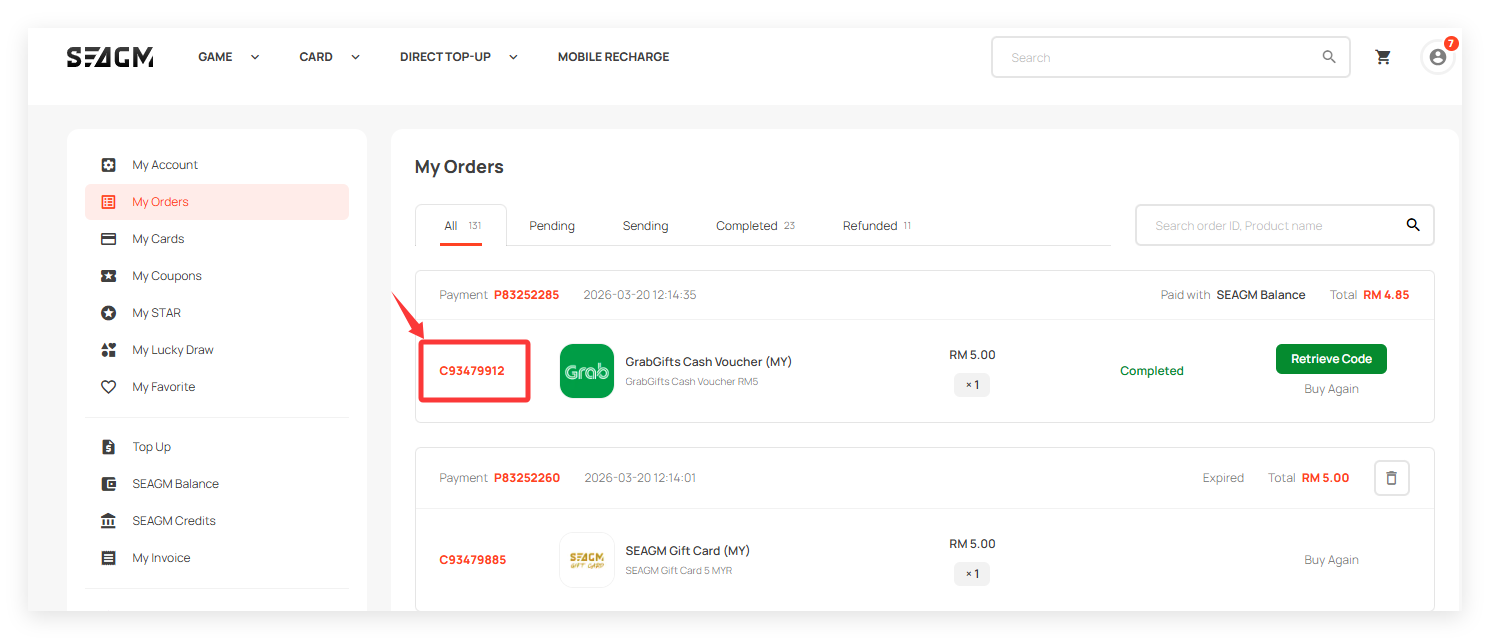Open the shopping cart icon
This screenshot has height=639, width=1490.
pyautogui.click(x=1383, y=57)
